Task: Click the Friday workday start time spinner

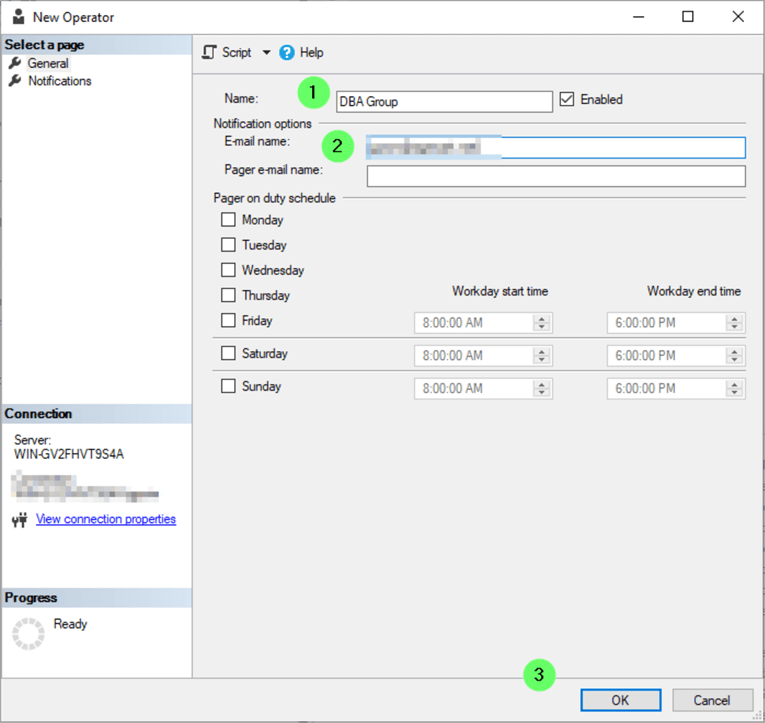Action: 542,323
